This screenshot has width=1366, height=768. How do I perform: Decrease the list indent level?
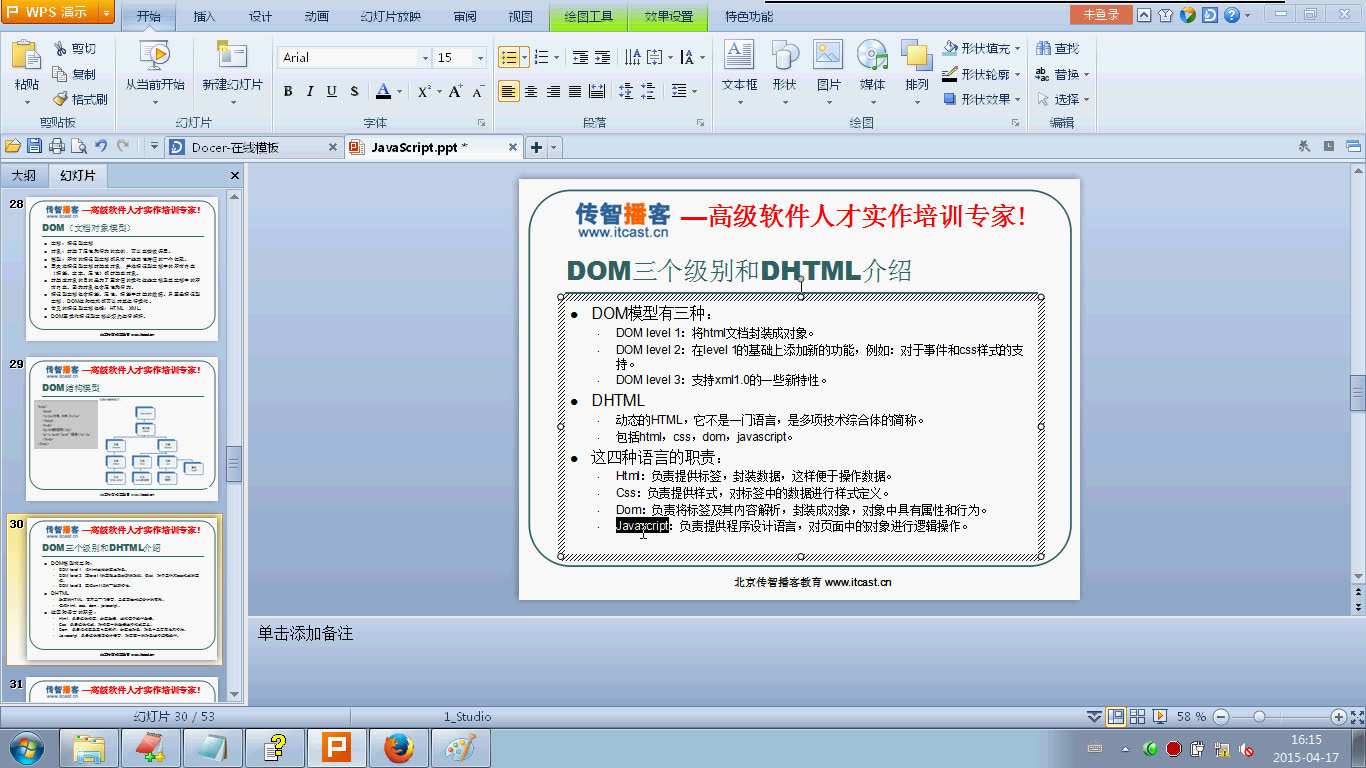coord(580,58)
